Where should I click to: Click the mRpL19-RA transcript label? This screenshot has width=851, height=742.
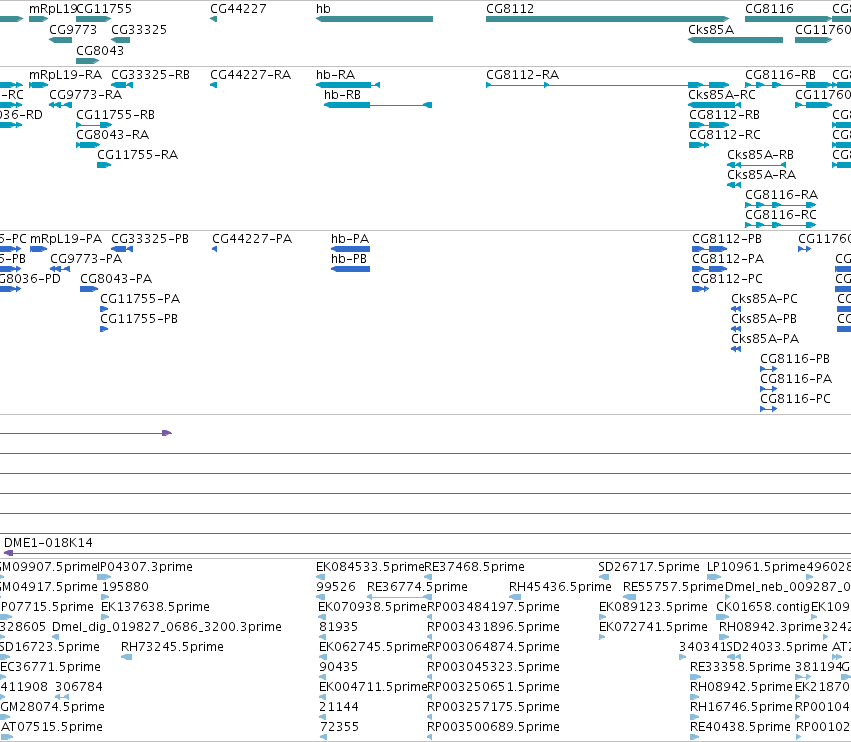(65, 74)
